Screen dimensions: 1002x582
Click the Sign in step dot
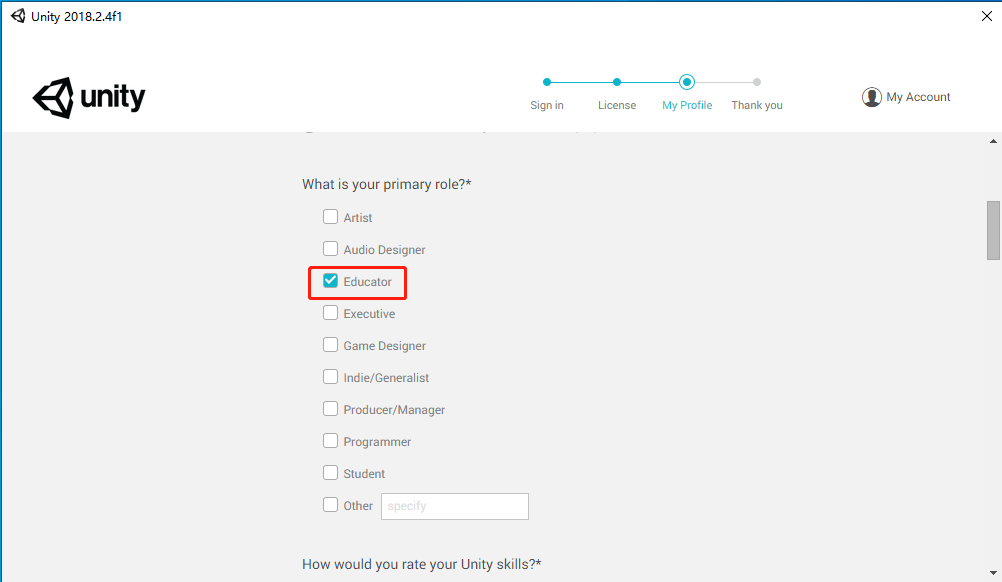point(546,82)
